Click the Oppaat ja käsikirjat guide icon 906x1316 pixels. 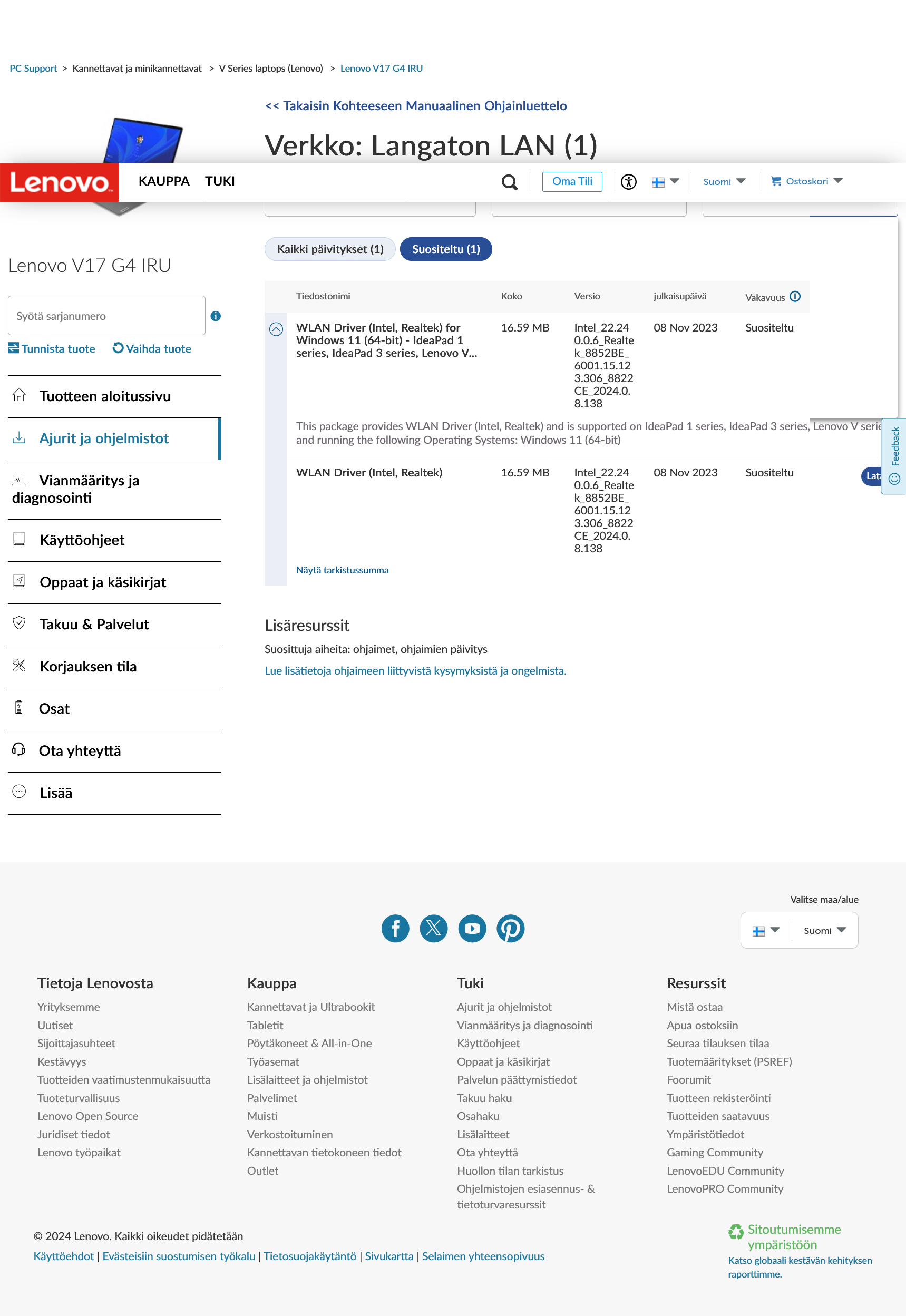[x=20, y=581]
